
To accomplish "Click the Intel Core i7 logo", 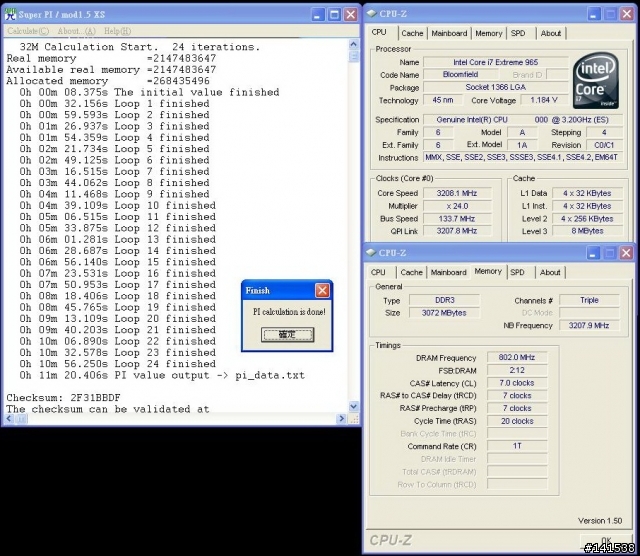I will (596, 81).
